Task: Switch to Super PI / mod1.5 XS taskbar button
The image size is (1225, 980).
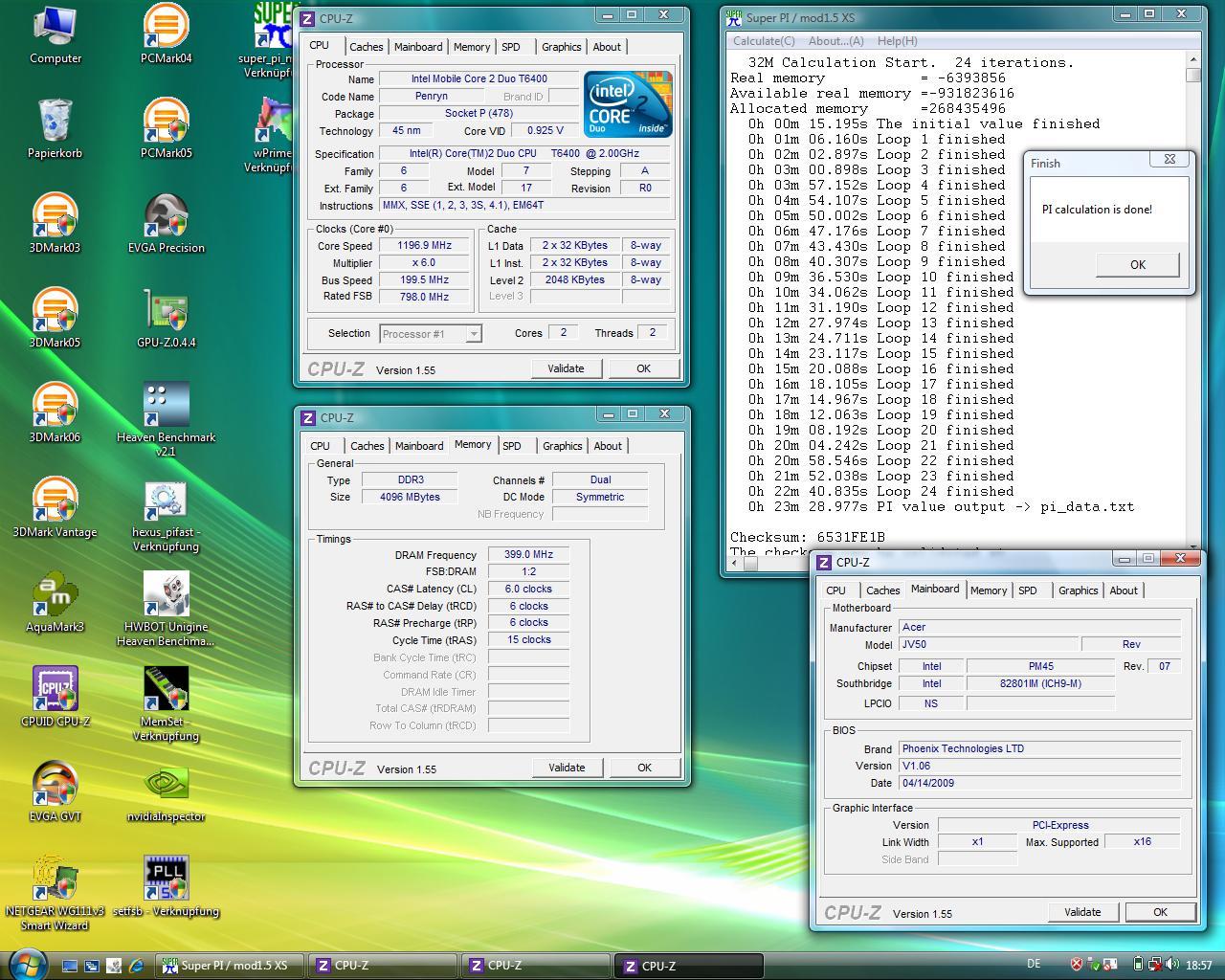Action: [230, 966]
